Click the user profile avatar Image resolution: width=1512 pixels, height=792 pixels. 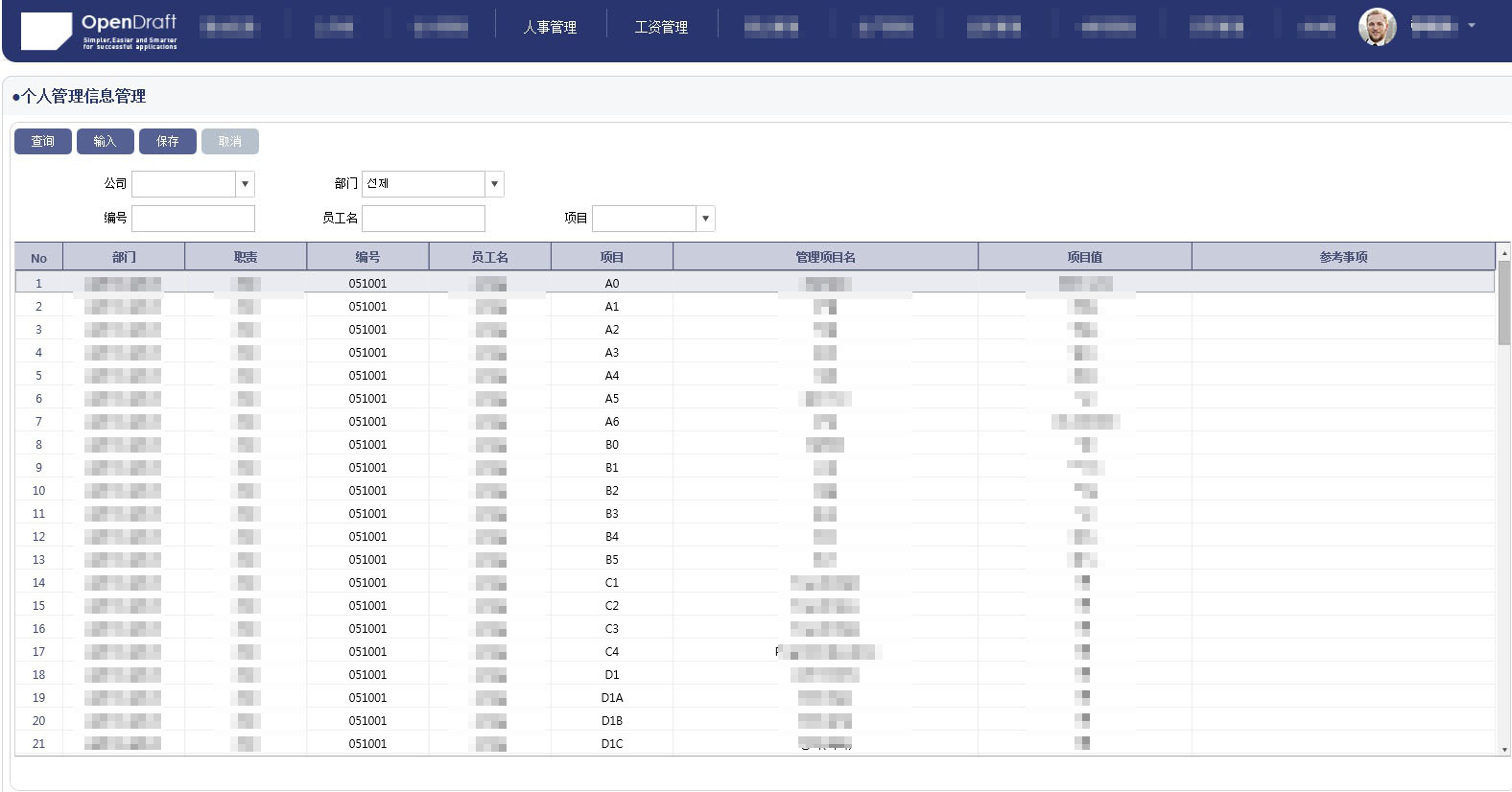[1377, 27]
